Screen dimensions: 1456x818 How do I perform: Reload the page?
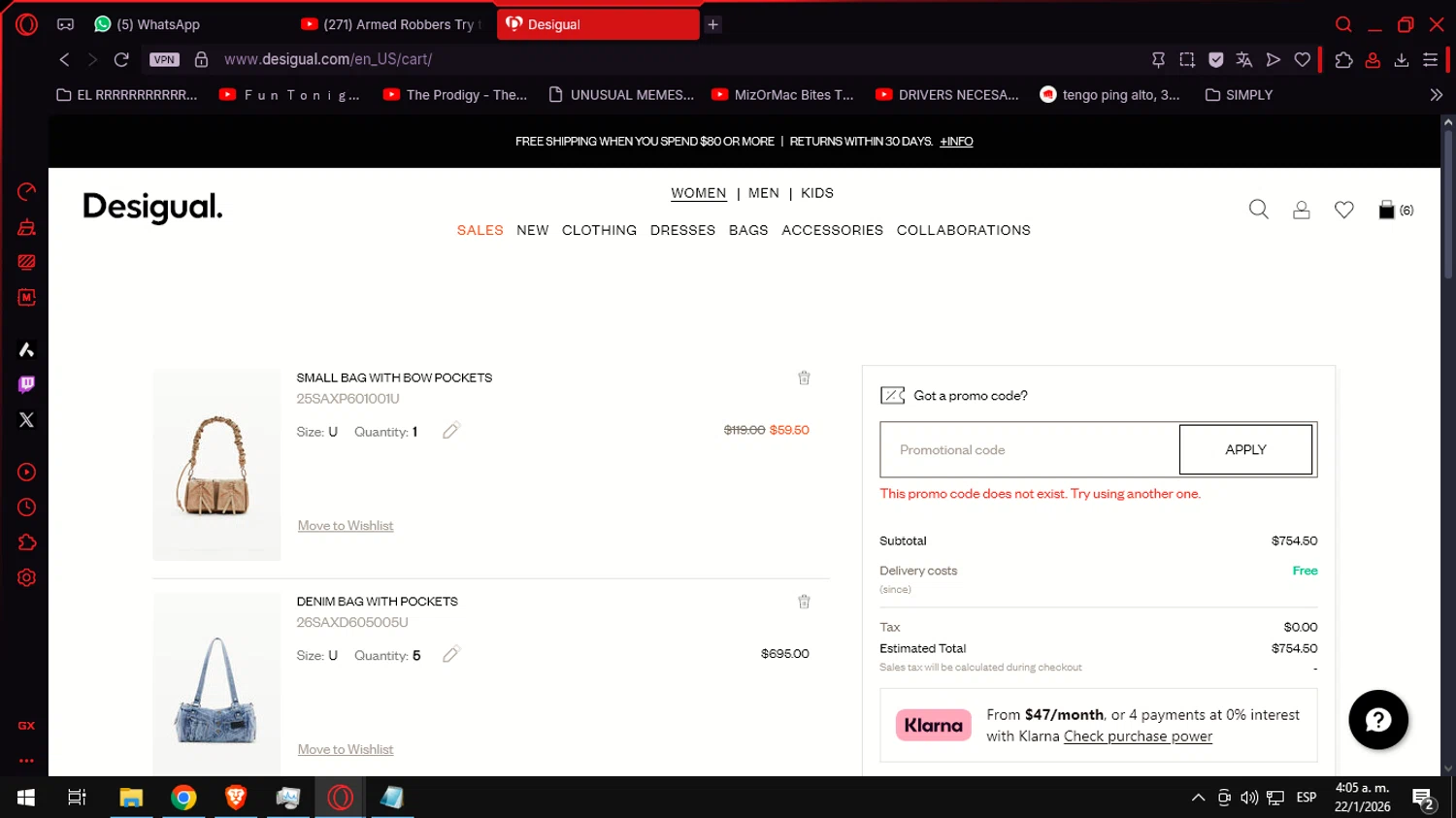click(121, 59)
